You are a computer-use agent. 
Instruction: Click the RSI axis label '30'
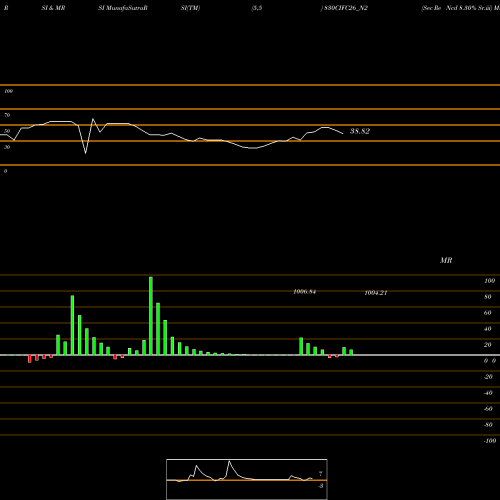7,147
